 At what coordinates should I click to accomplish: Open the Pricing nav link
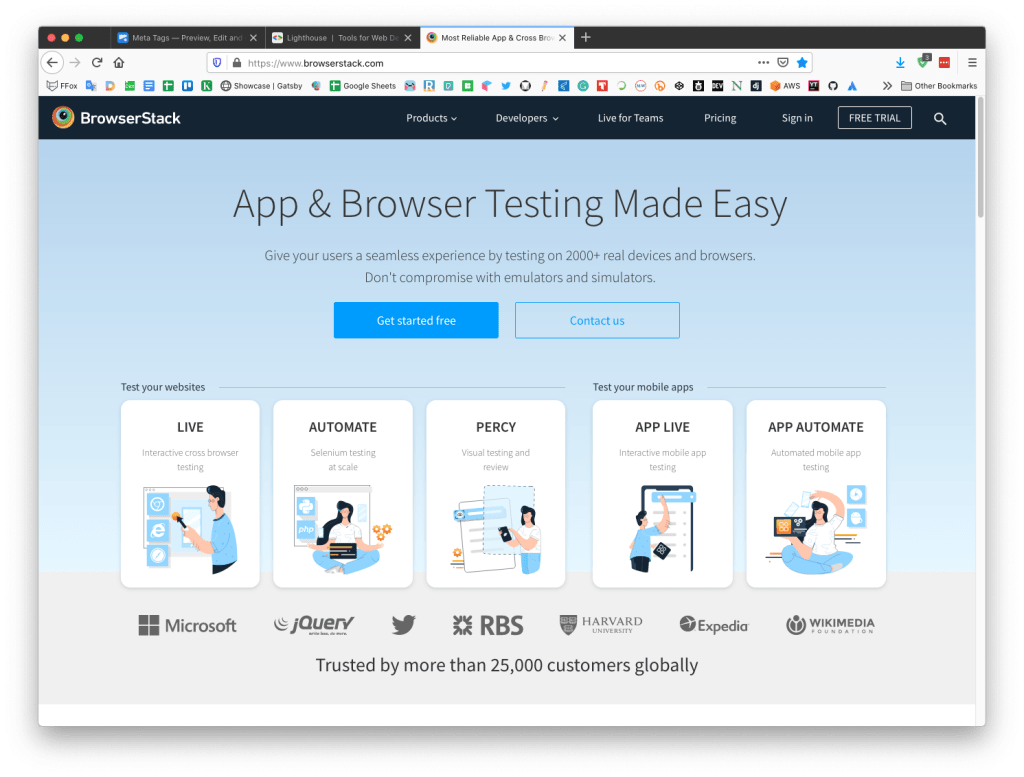(720, 118)
